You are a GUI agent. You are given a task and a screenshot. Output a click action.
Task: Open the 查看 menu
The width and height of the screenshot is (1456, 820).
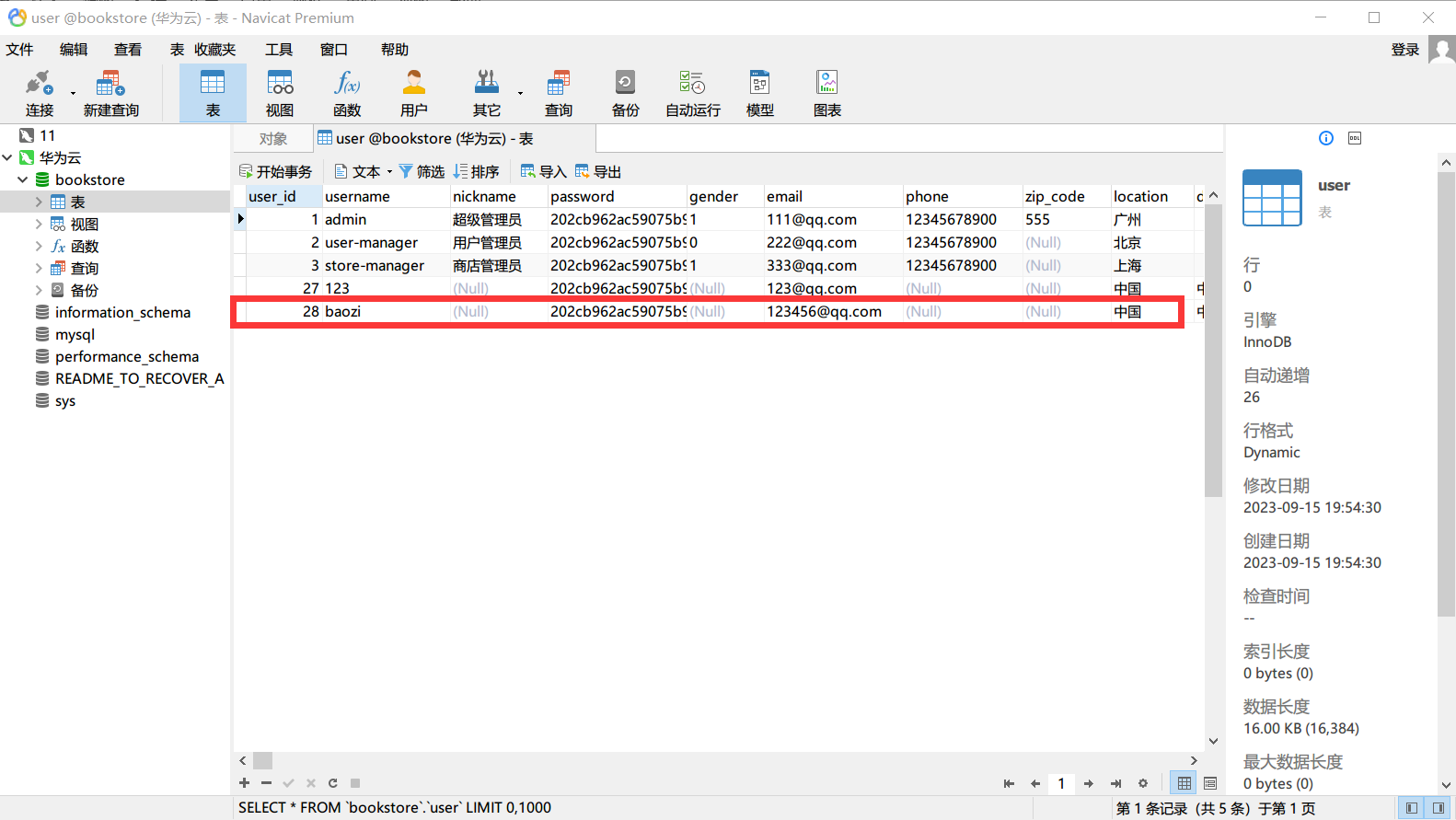pyautogui.click(x=128, y=50)
